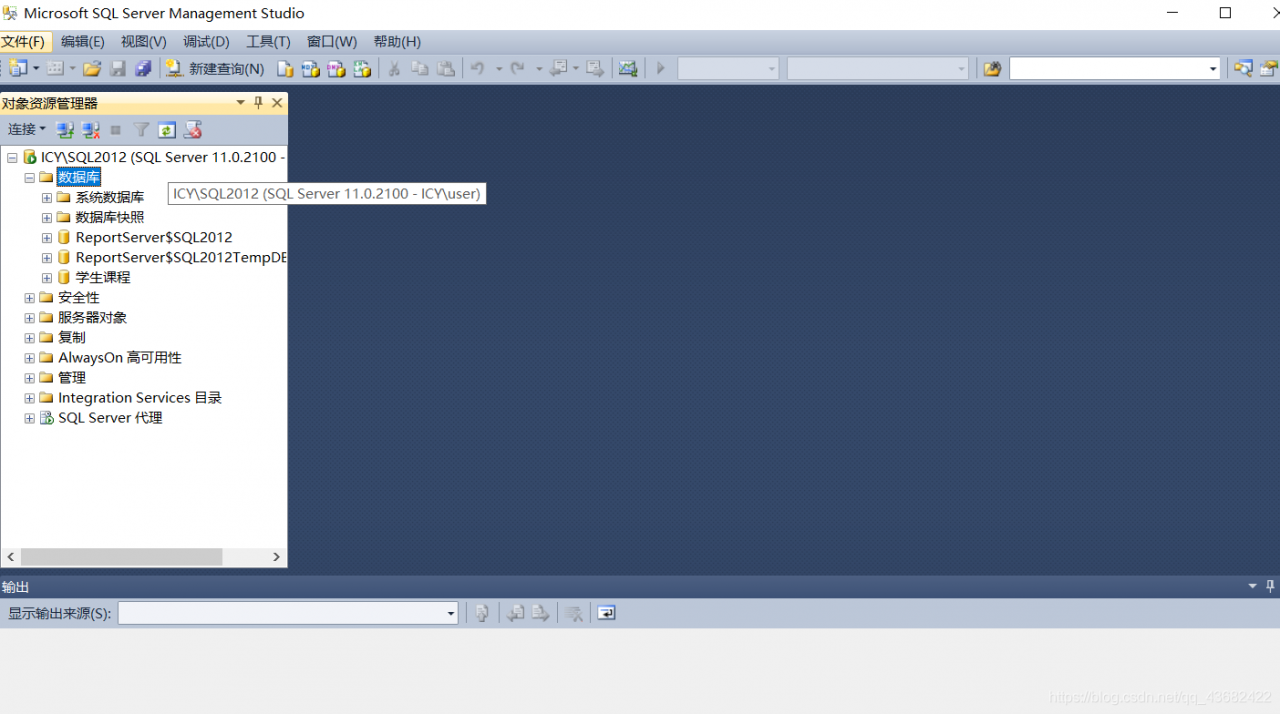Select the AlwaysOn 高可用性 folder
The image size is (1280, 714).
pos(120,357)
